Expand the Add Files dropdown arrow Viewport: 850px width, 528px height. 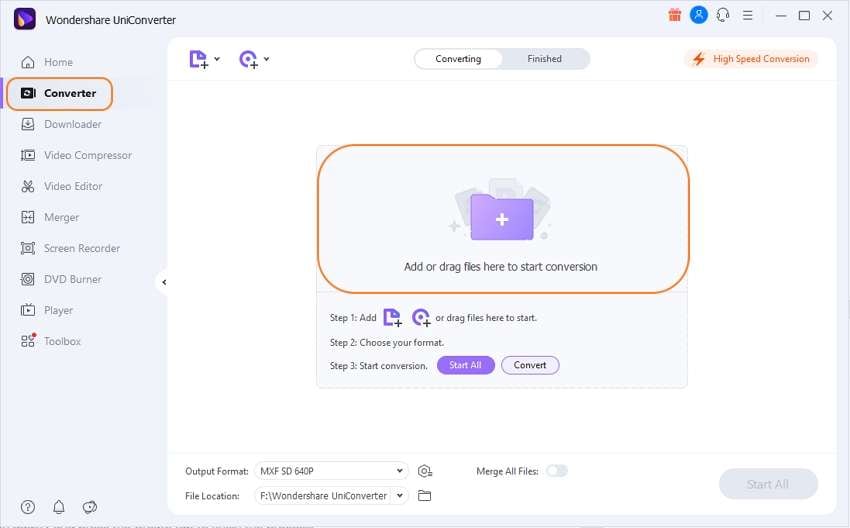[217, 59]
